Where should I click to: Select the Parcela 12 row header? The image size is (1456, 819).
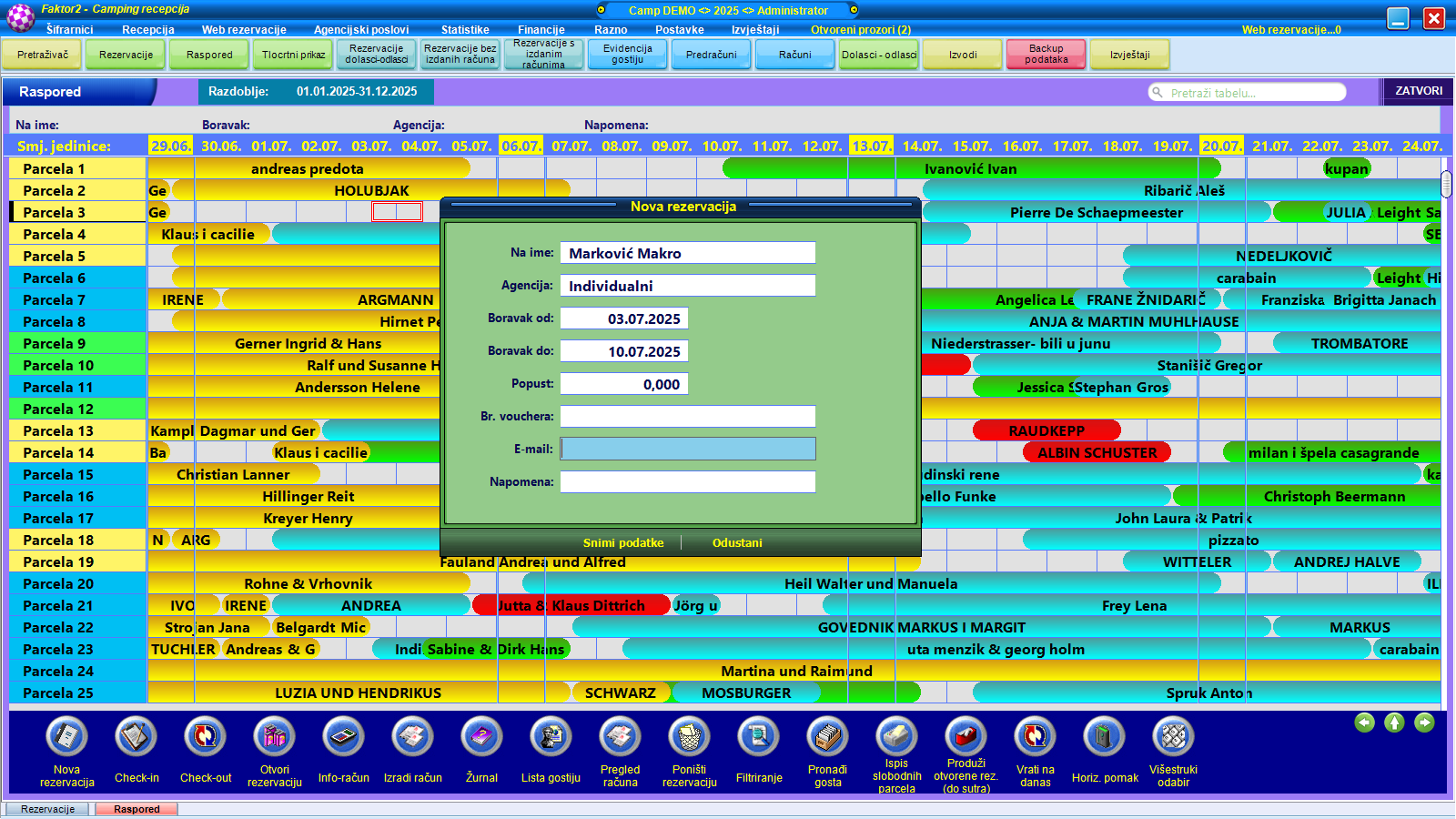[x=77, y=409]
